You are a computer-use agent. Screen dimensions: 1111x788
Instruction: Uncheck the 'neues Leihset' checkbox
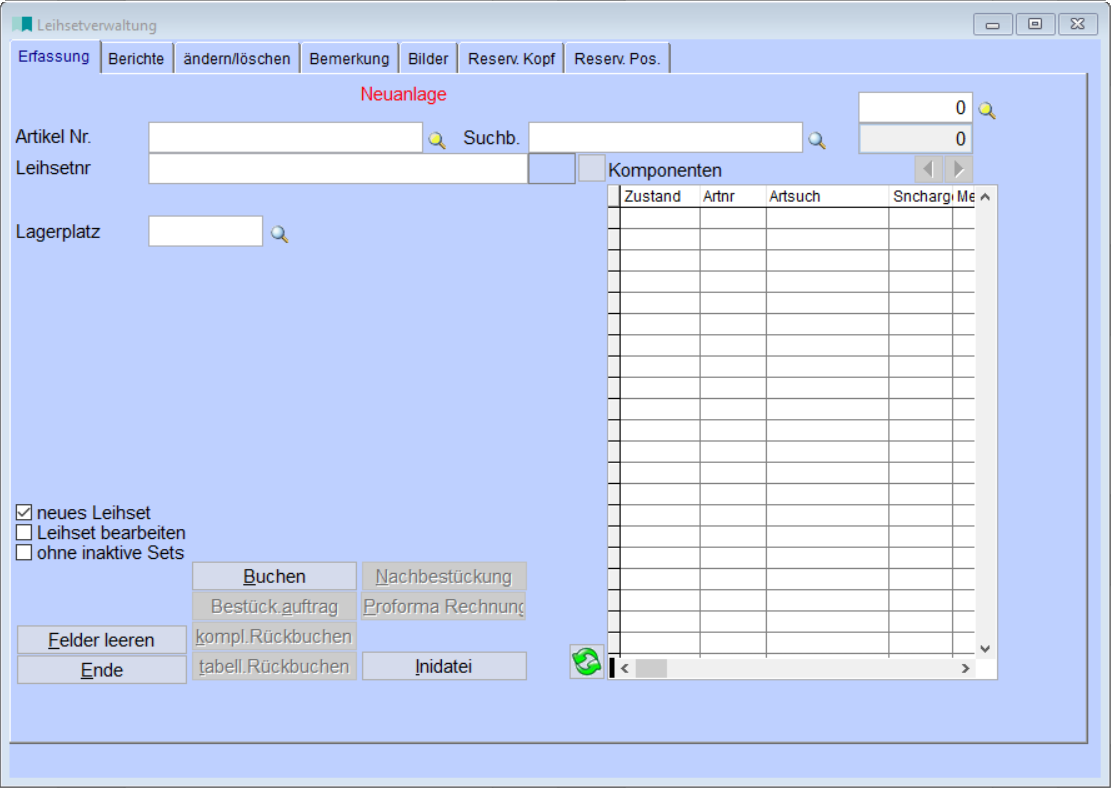[25, 513]
